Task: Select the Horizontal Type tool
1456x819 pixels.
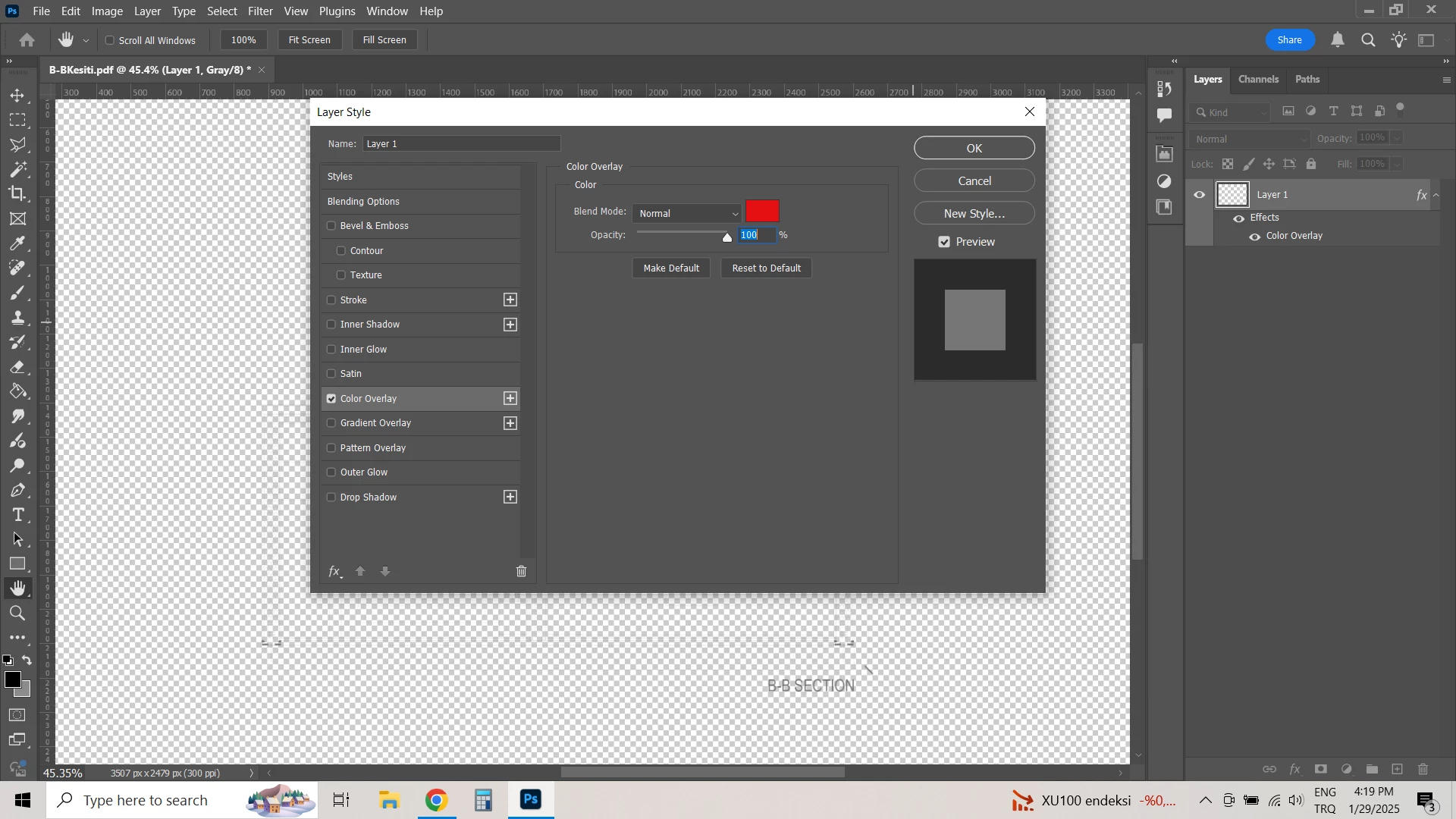Action: point(17,516)
